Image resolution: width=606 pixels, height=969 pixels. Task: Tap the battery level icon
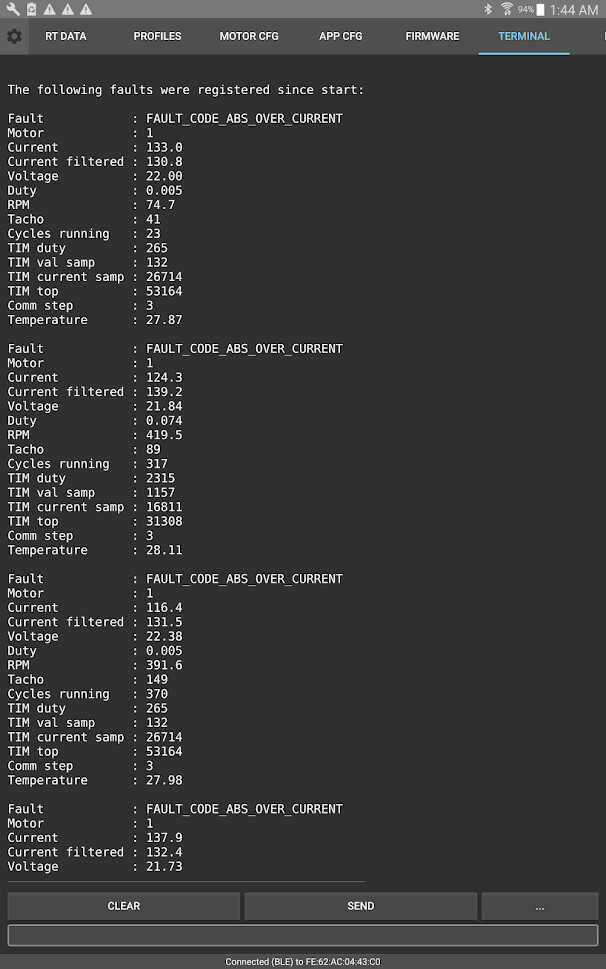(x=541, y=10)
